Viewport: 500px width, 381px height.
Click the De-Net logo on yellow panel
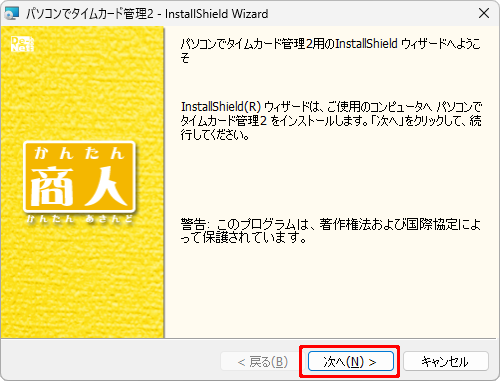pos(22,44)
